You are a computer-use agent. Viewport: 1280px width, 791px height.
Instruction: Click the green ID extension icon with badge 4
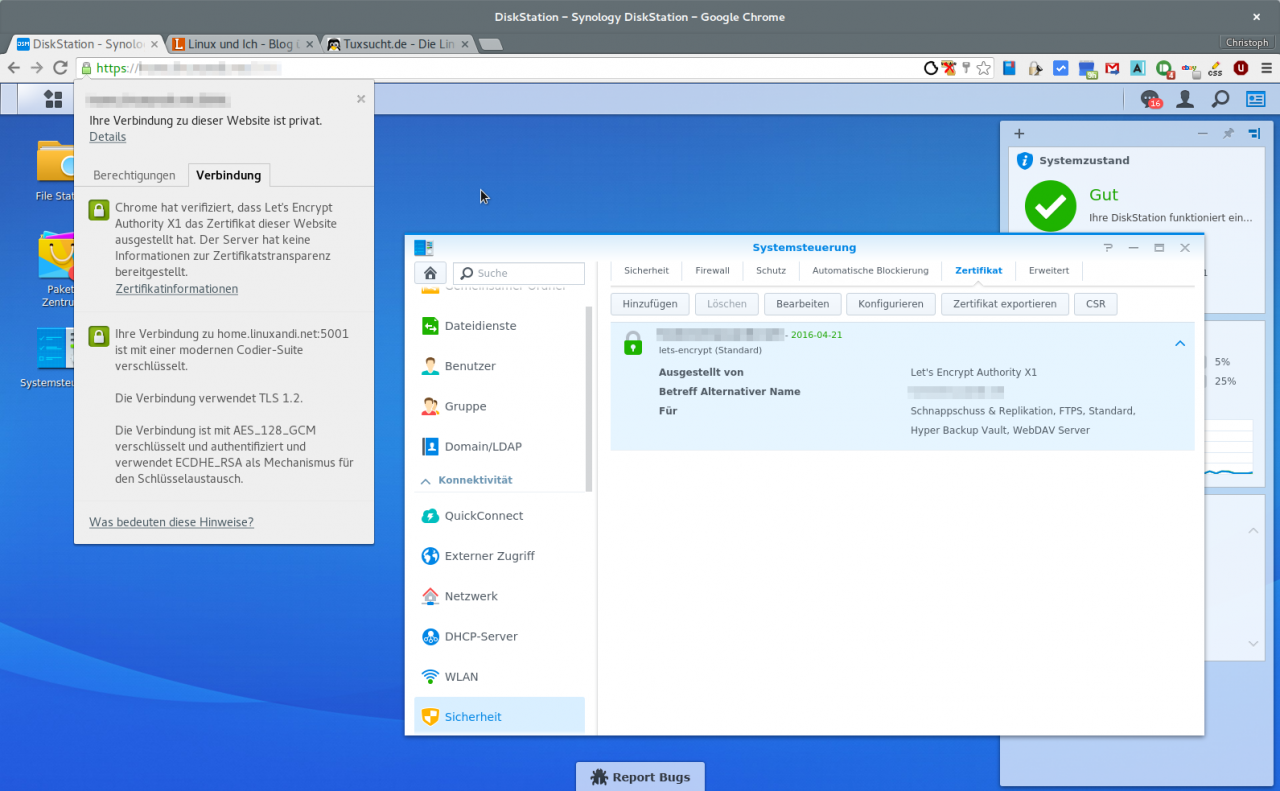1164,68
